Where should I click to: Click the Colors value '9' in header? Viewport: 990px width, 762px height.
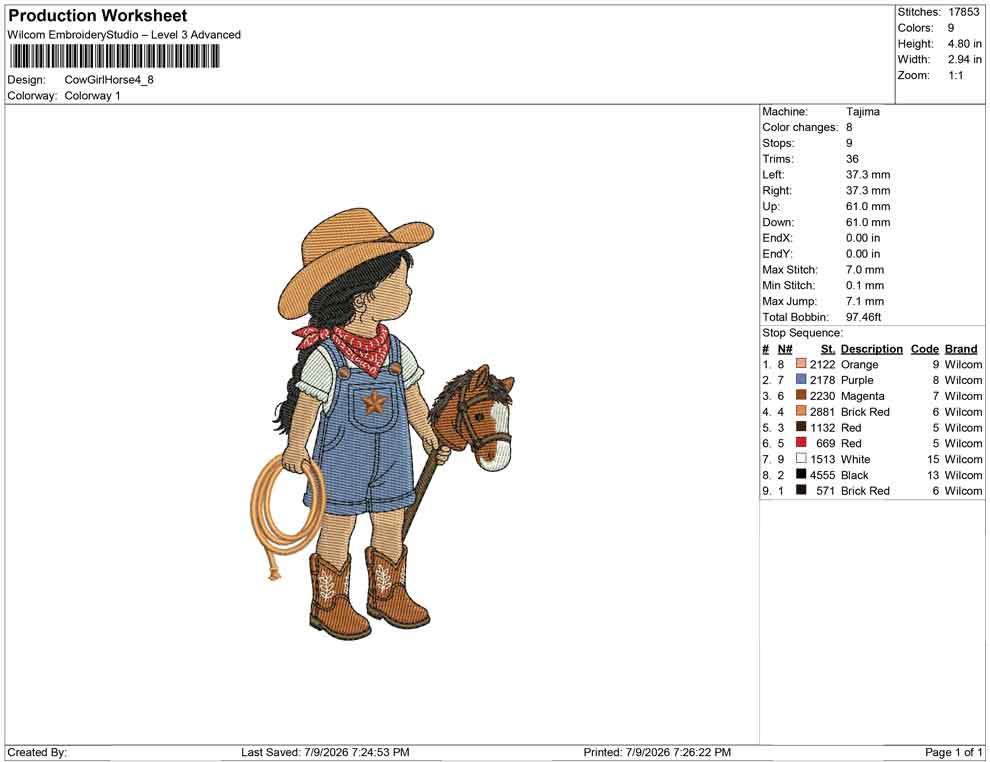(x=951, y=28)
